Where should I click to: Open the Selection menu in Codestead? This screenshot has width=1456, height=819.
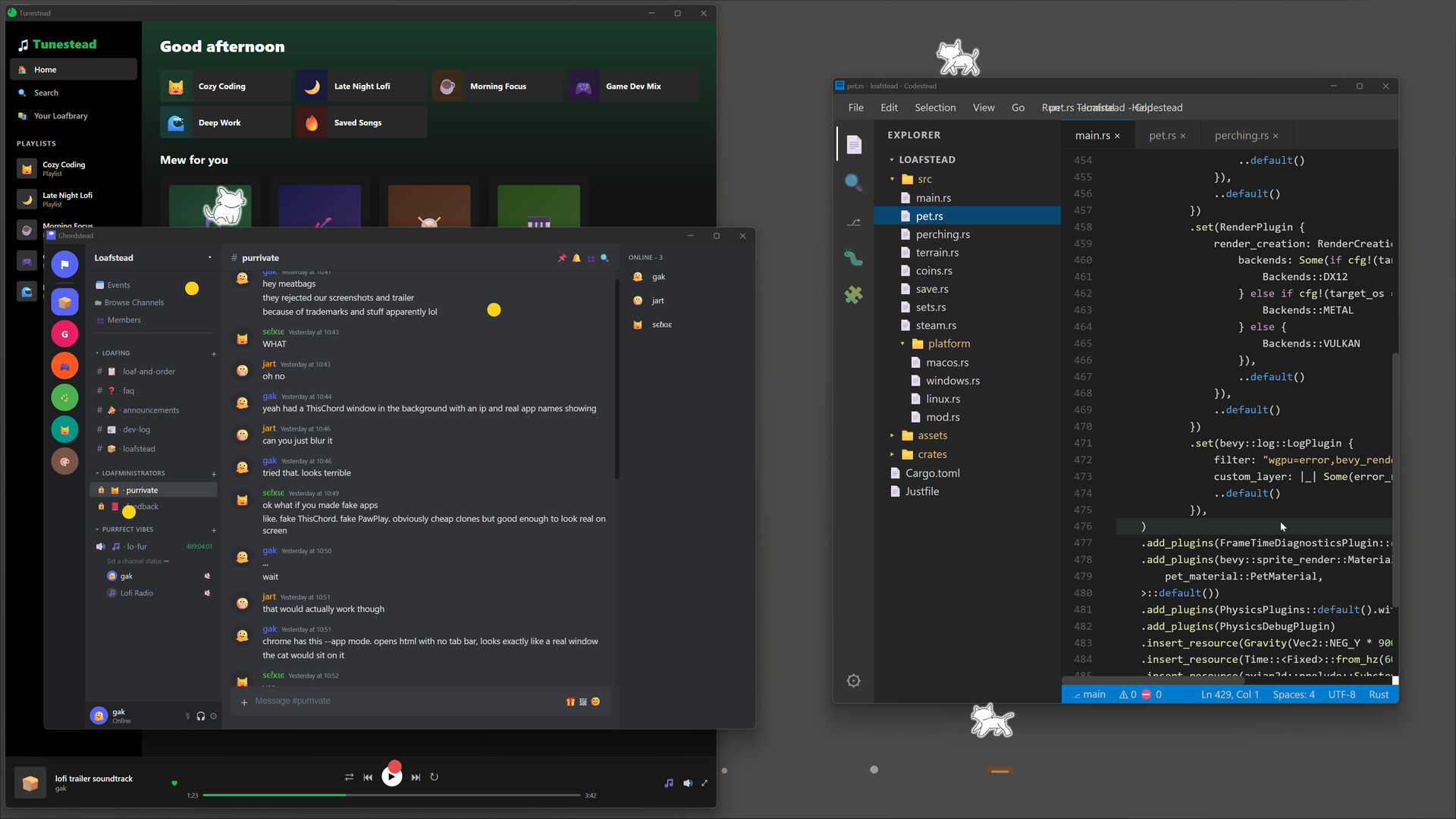click(934, 108)
